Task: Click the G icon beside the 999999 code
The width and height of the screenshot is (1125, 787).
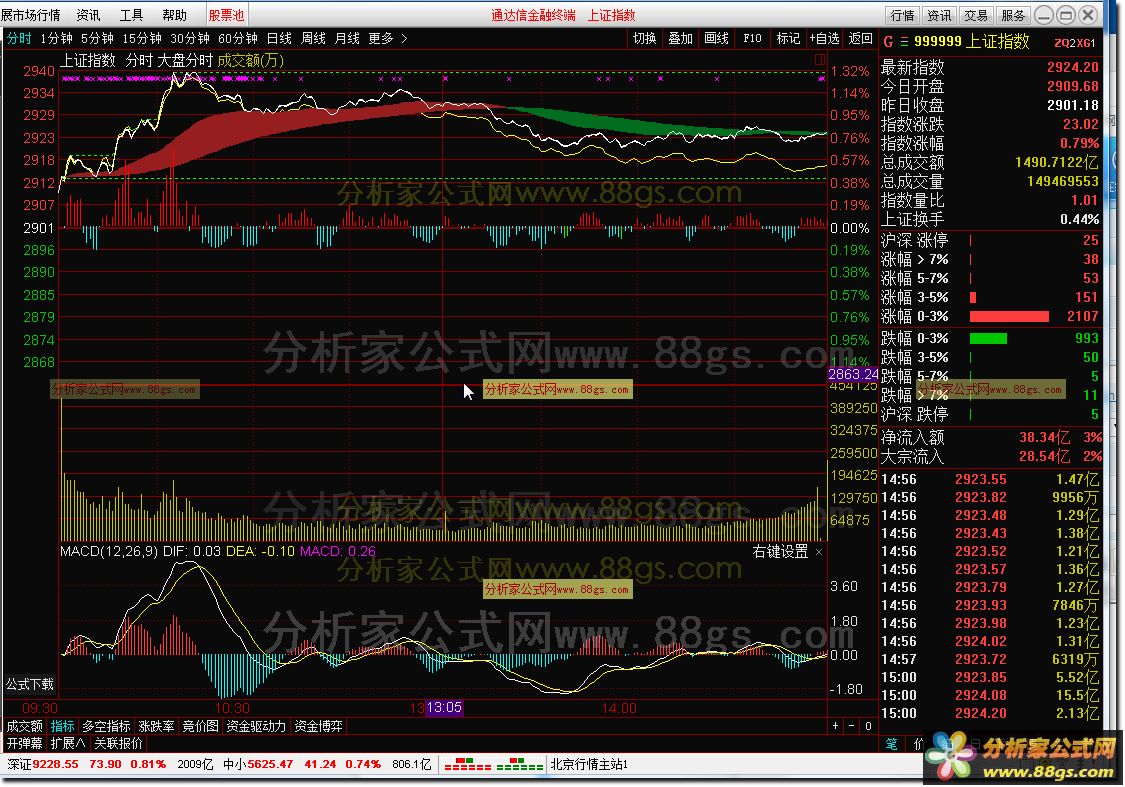Action: (x=888, y=42)
